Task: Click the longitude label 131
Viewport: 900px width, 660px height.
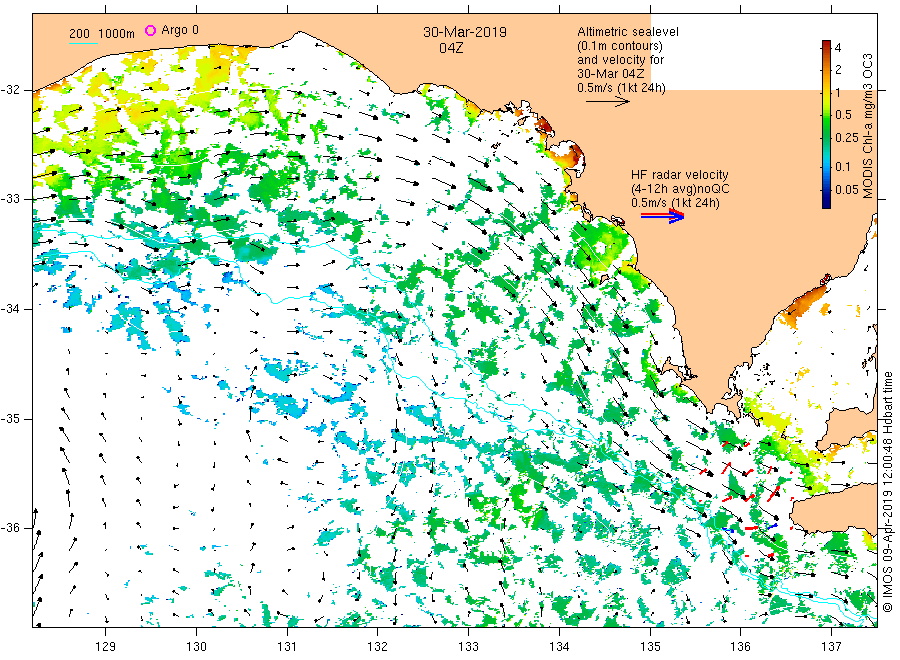Action: pos(287,647)
